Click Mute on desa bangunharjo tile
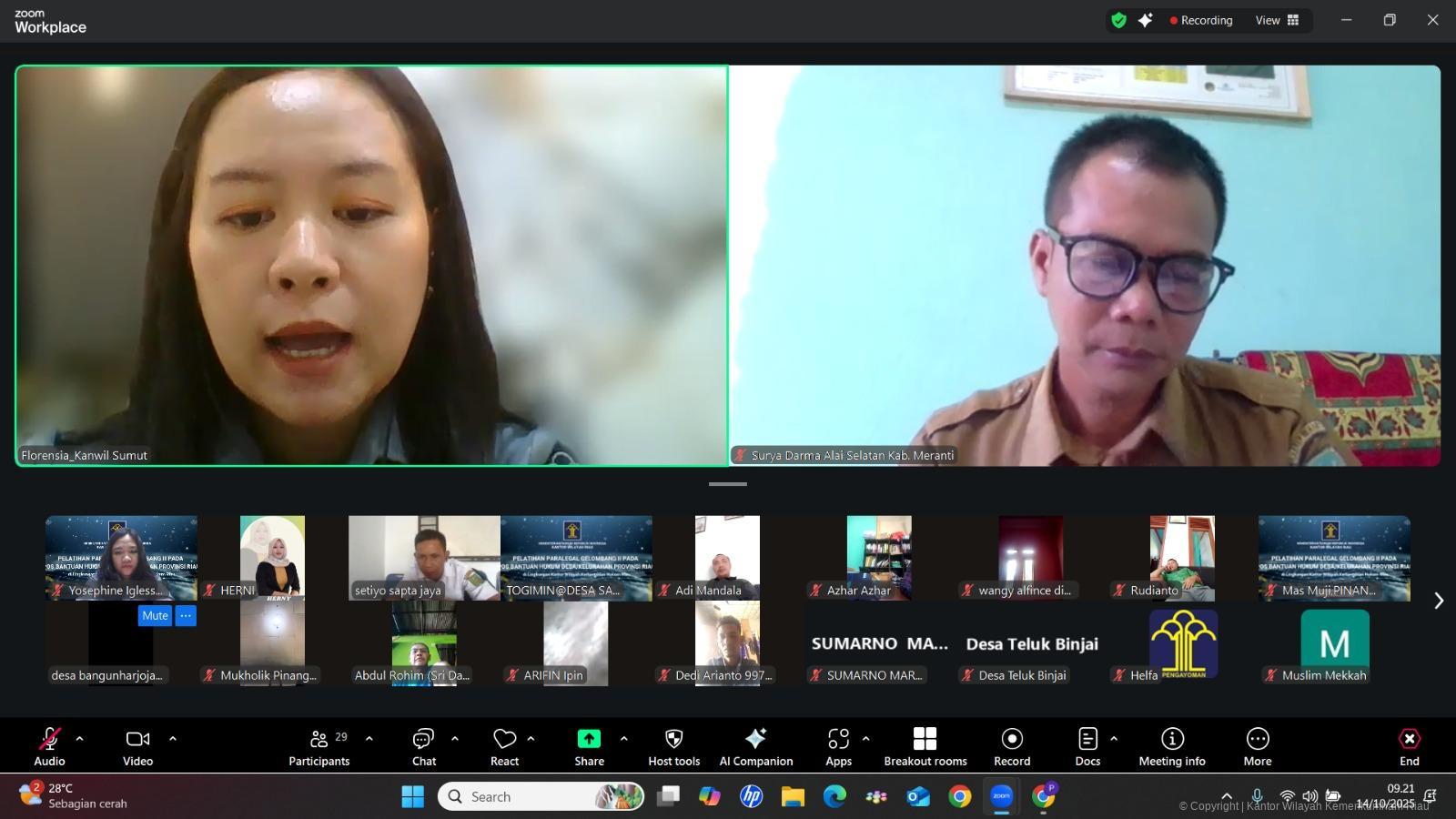The width and height of the screenshot is (1456, 819). tap(155, 616)
